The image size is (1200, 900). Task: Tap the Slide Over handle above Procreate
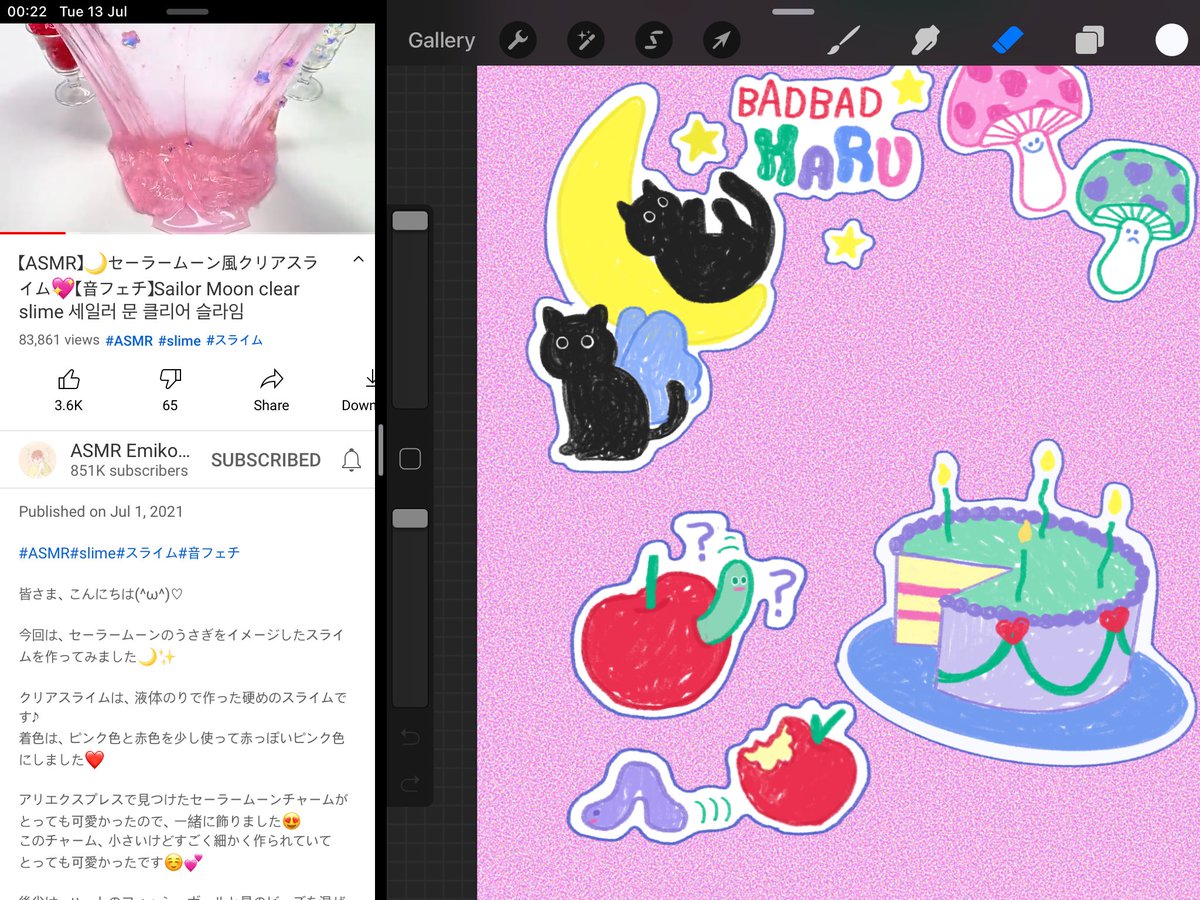coord(793,11)
